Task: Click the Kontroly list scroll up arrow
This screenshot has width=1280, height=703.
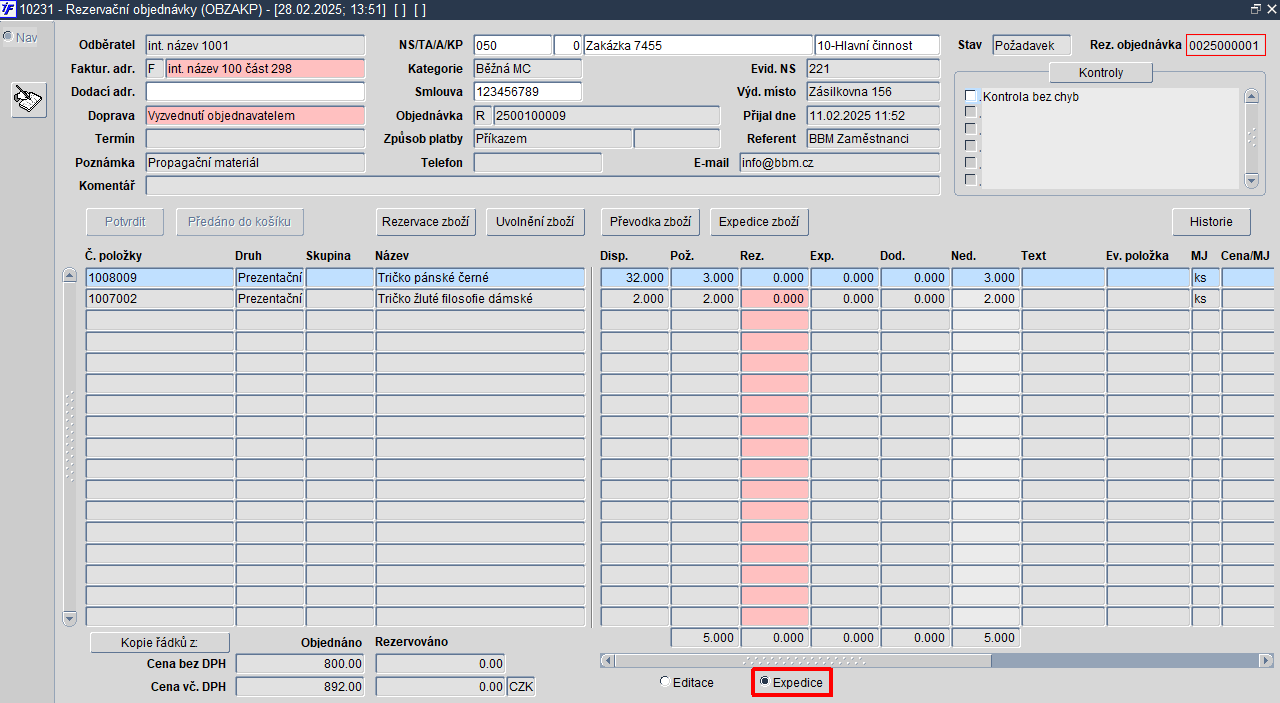Action: [x=1250, y=97]
